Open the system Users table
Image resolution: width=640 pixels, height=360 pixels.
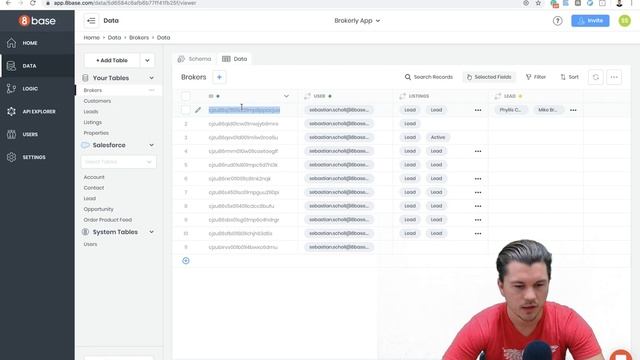coord(90,244)
